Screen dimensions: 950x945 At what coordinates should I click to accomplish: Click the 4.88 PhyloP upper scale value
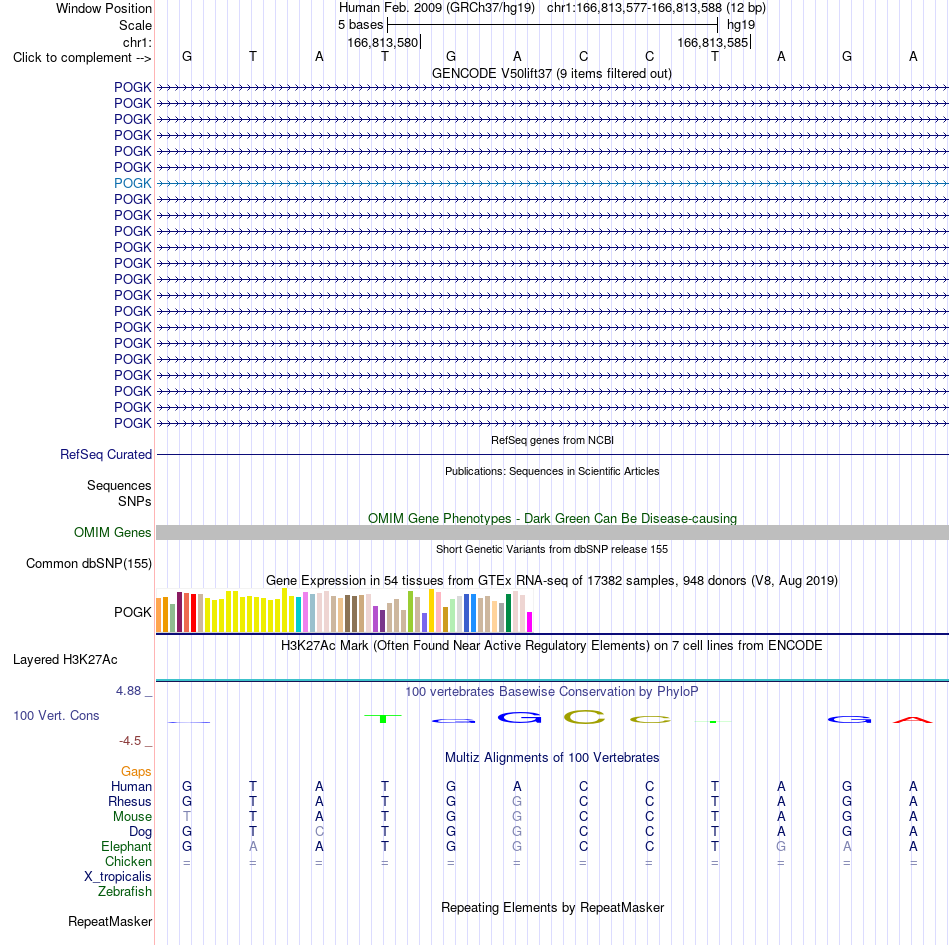point(128,691)
